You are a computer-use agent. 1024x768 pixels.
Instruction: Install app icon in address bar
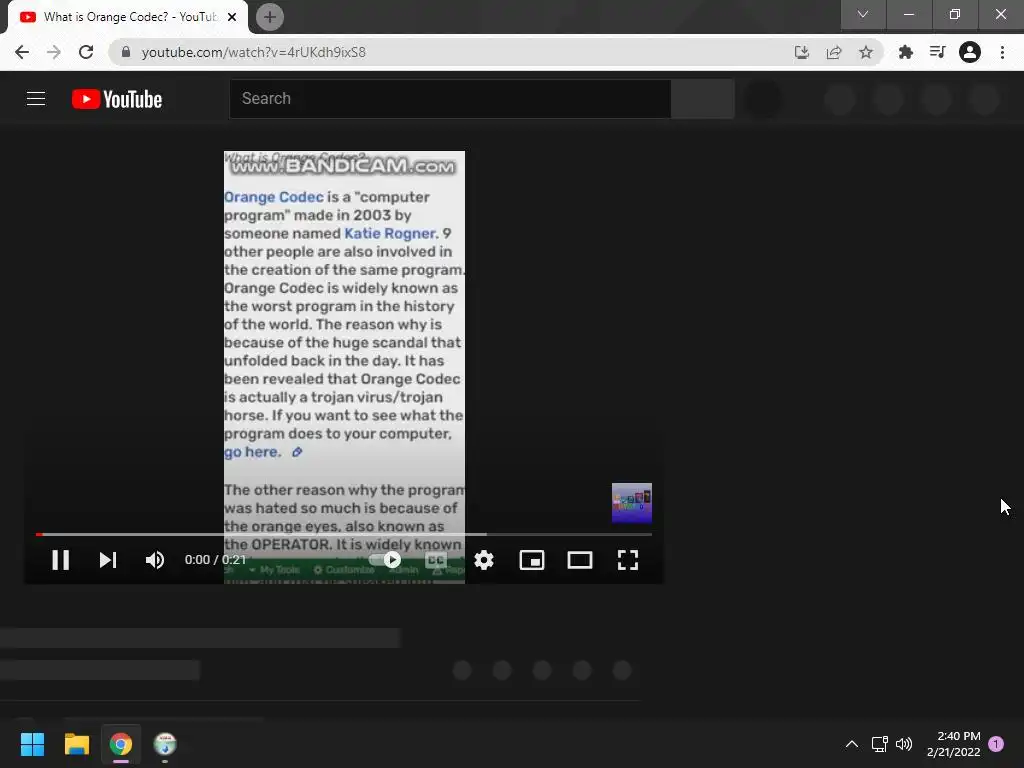[x=802, y=52]
